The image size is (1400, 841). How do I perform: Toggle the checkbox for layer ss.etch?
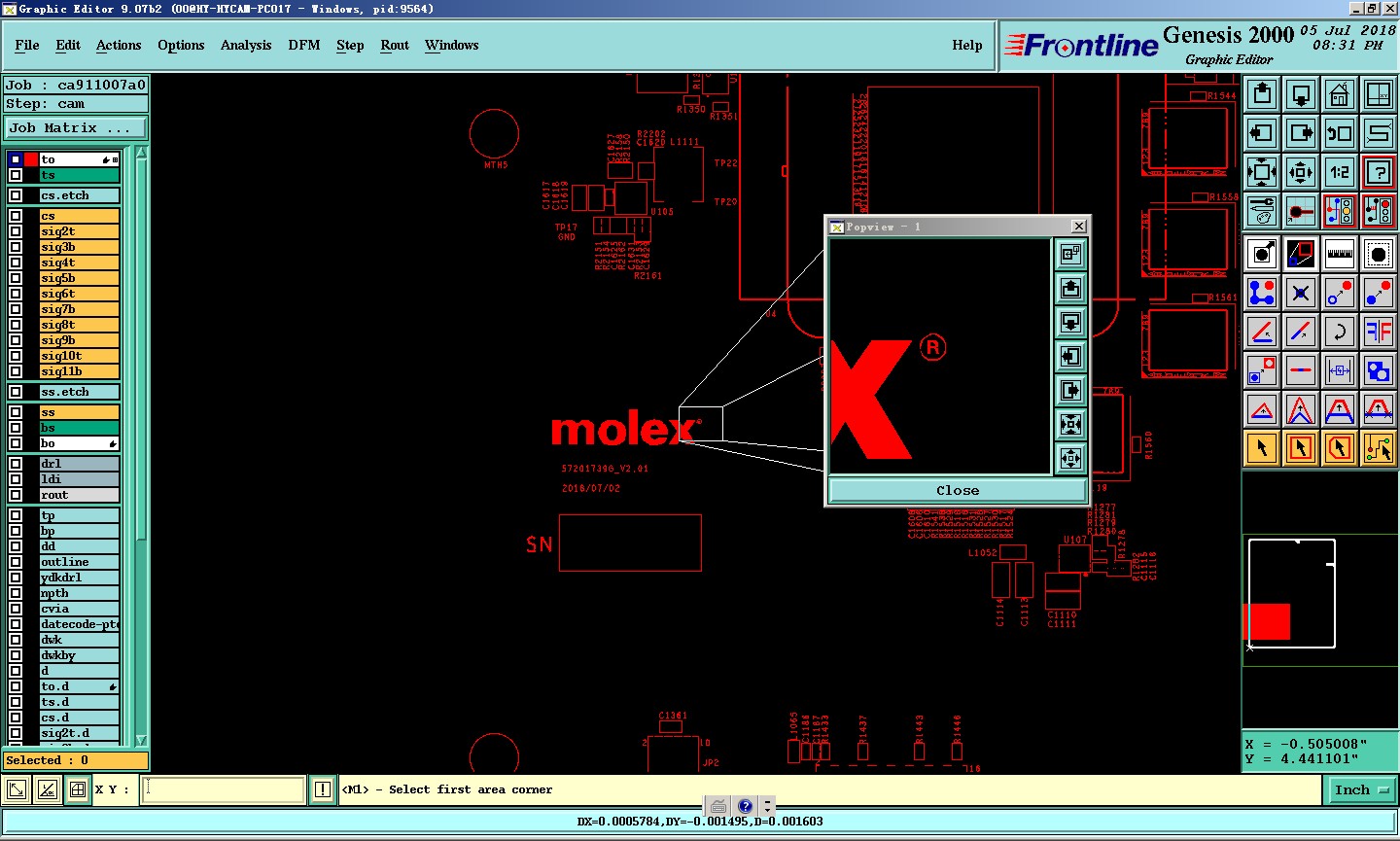pyautogui.click(x=16, y=392)
